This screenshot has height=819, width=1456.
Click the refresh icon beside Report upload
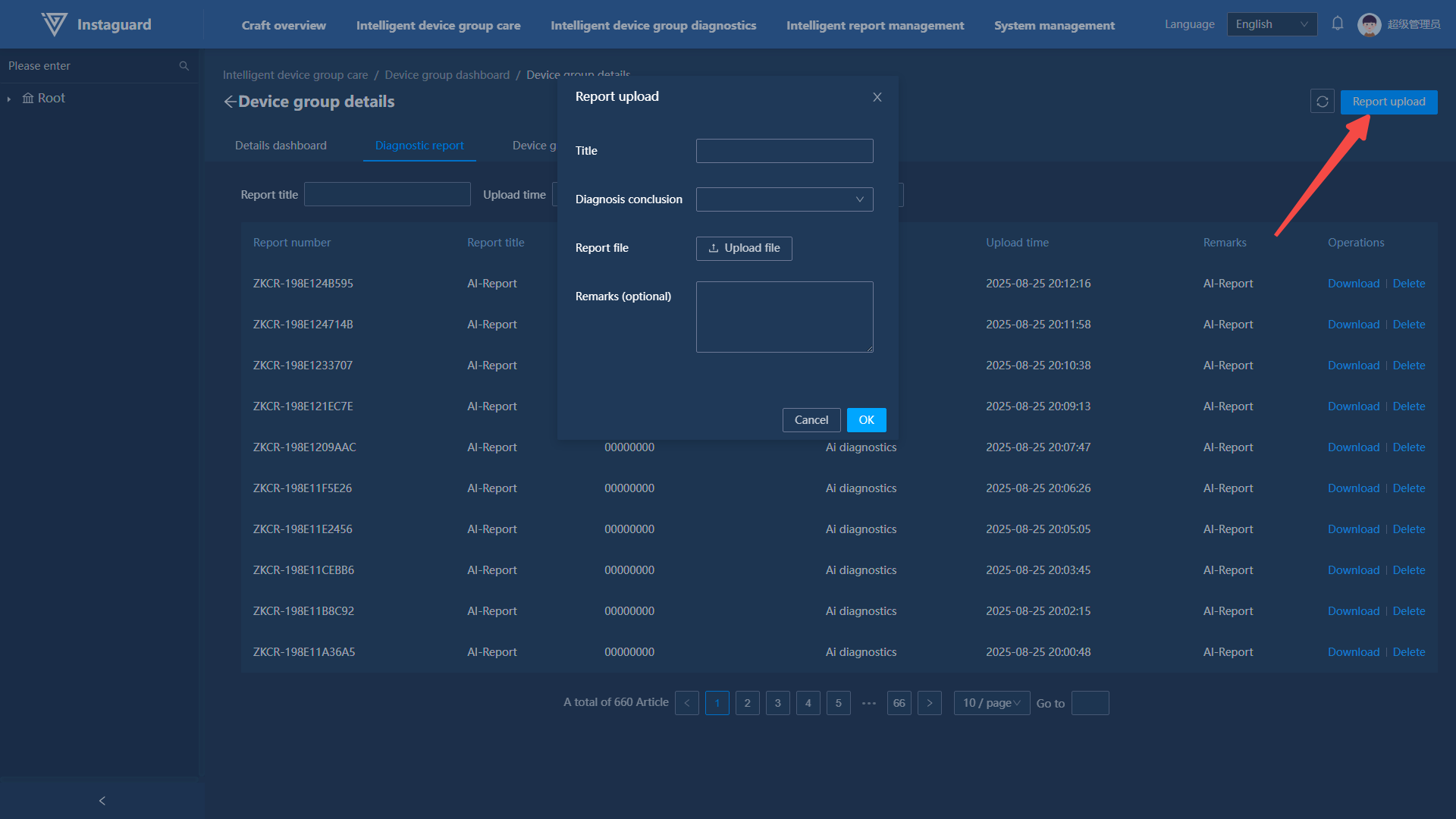click(1322, 102)
